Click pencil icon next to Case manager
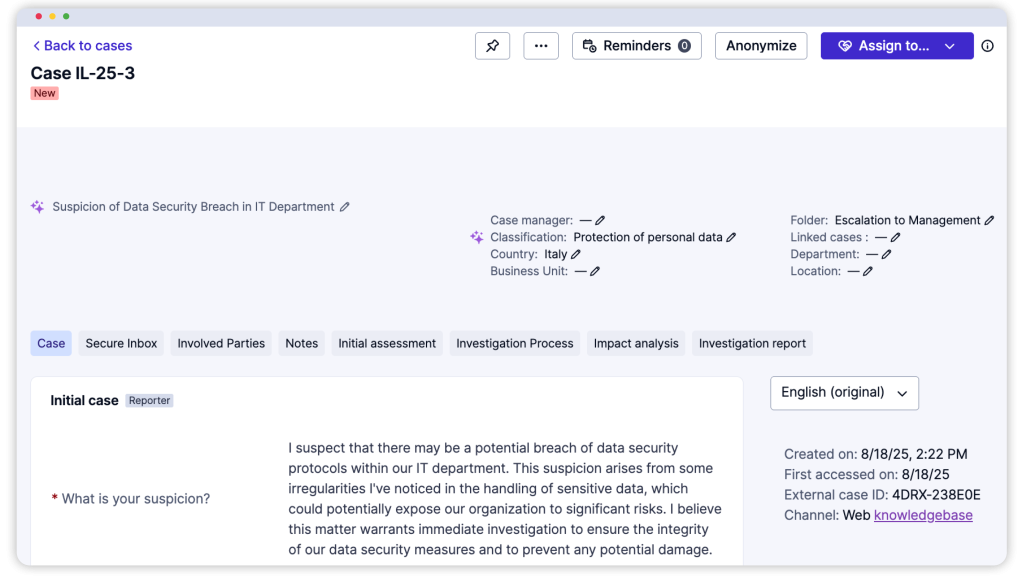This screenshot has height=576, width=1024. point(600,220)
